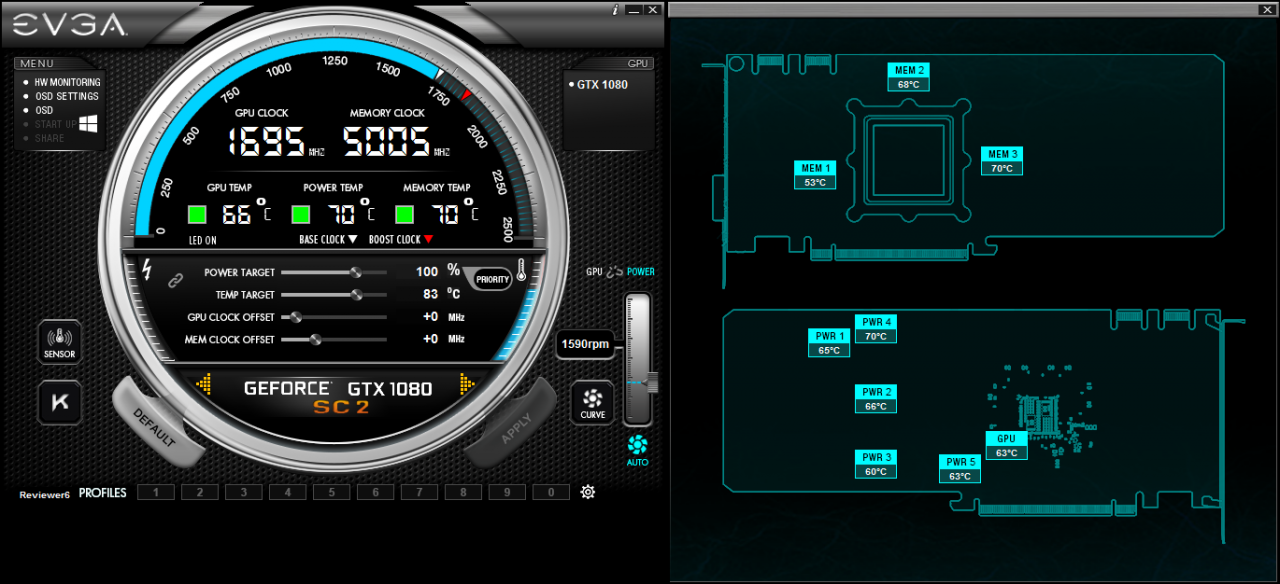Adjust the TEMP TARGET slider
1280x584 pixels.
334,295
